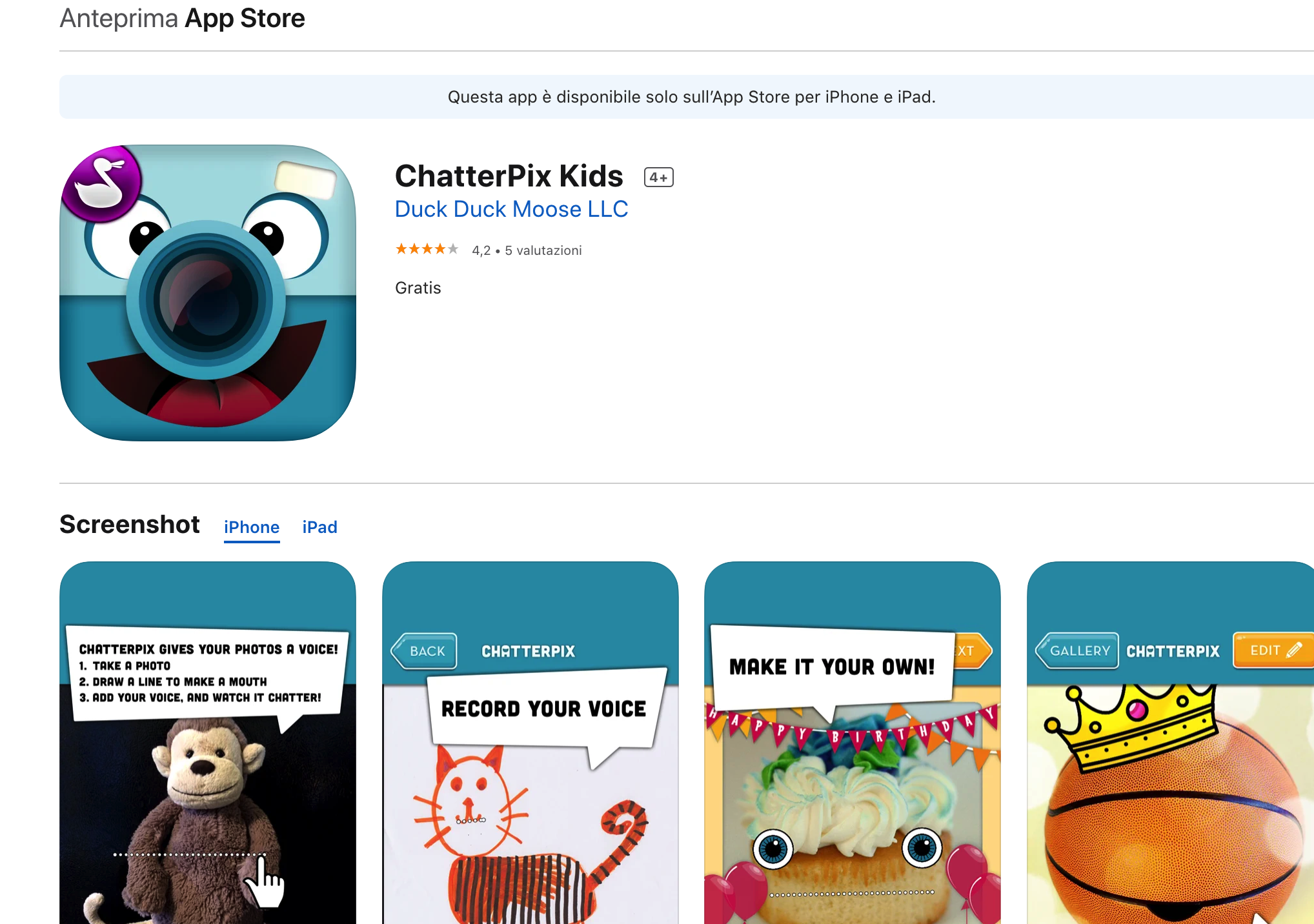
Task: Open the Record Your Voice cat screenshot
Action: pyautogui.click(x=531, y=743)
